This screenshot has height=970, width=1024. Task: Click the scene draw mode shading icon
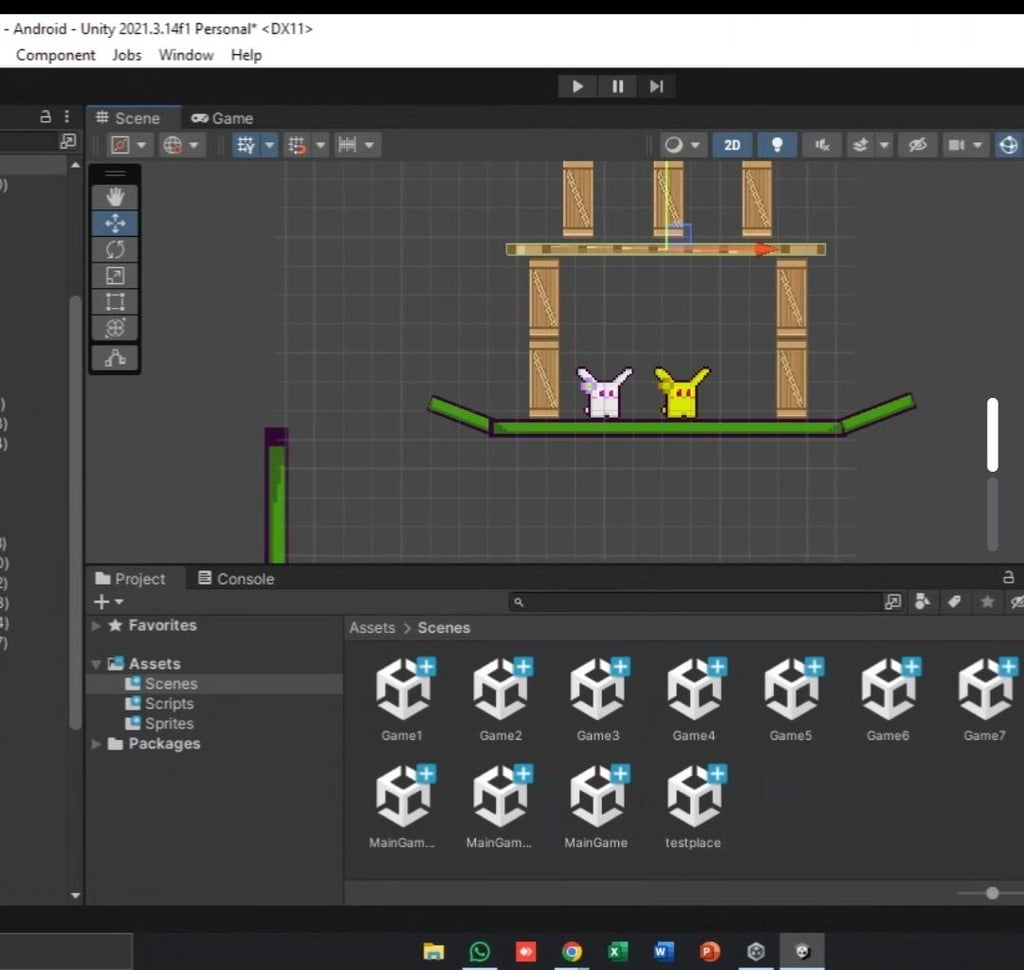coord(673,145)
